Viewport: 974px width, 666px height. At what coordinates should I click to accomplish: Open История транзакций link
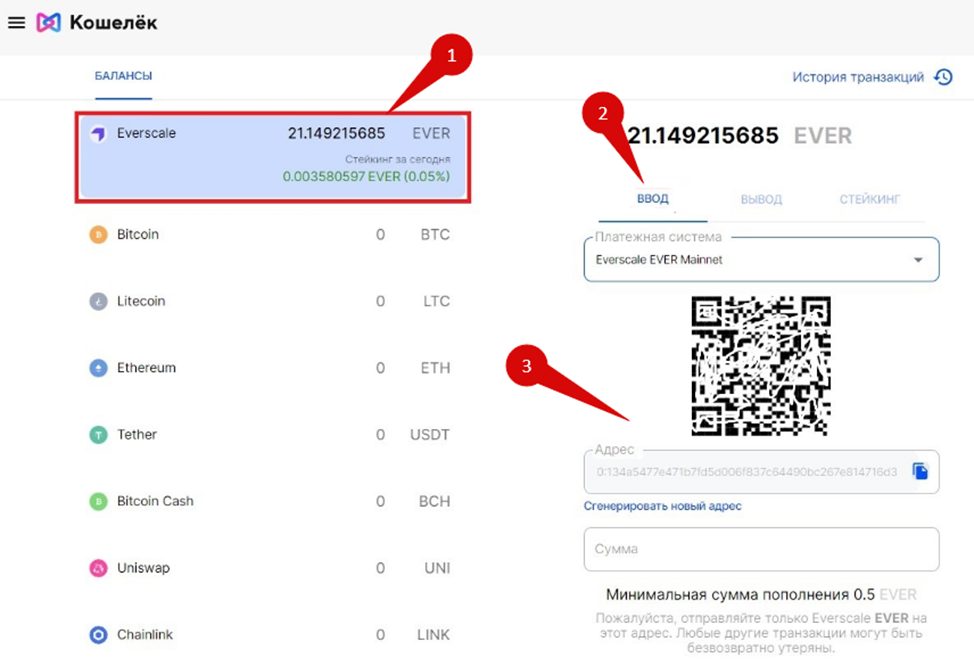858,77
